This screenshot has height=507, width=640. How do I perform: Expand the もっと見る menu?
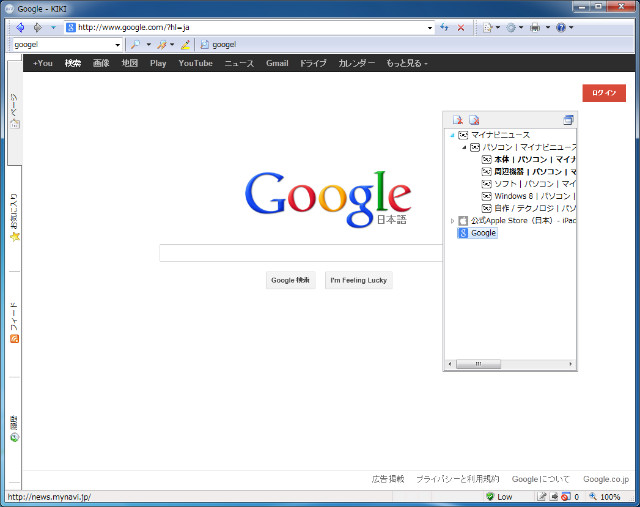(407, 63)
